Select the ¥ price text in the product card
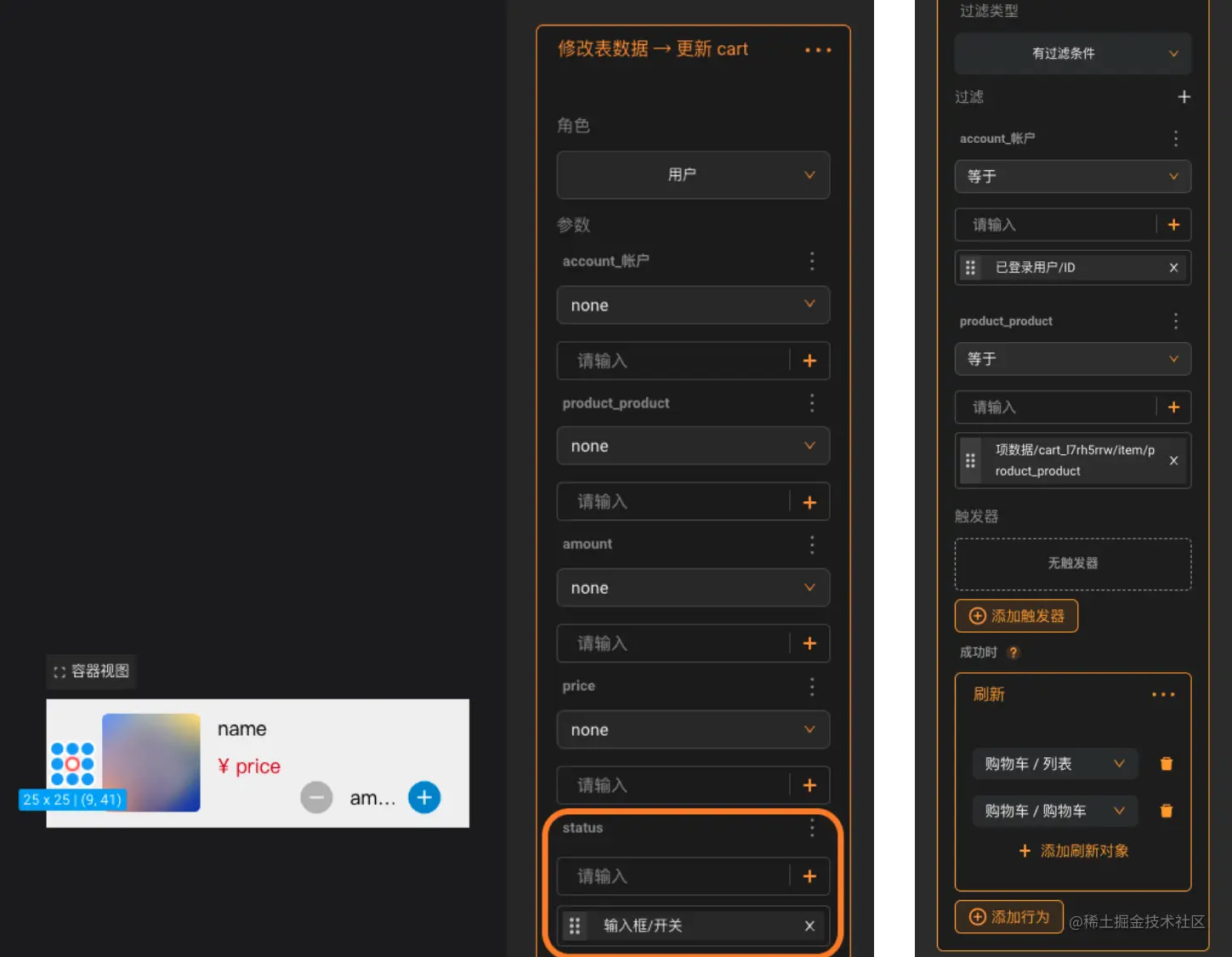The height and width of the screenshot is (957, 1232). [249, 766]
